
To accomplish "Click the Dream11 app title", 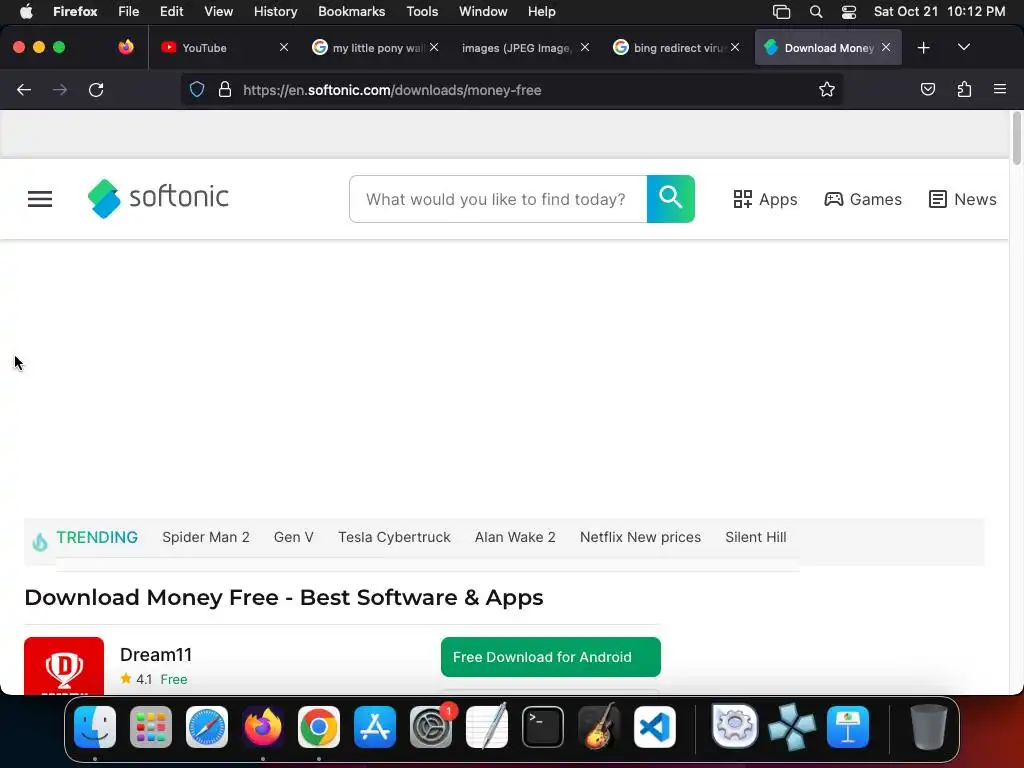I will pyautogui.click(x=156, y=654).
